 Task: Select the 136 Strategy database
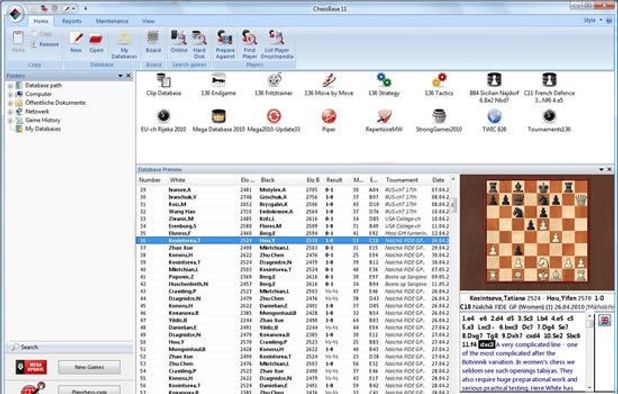(x=384, y=85)
